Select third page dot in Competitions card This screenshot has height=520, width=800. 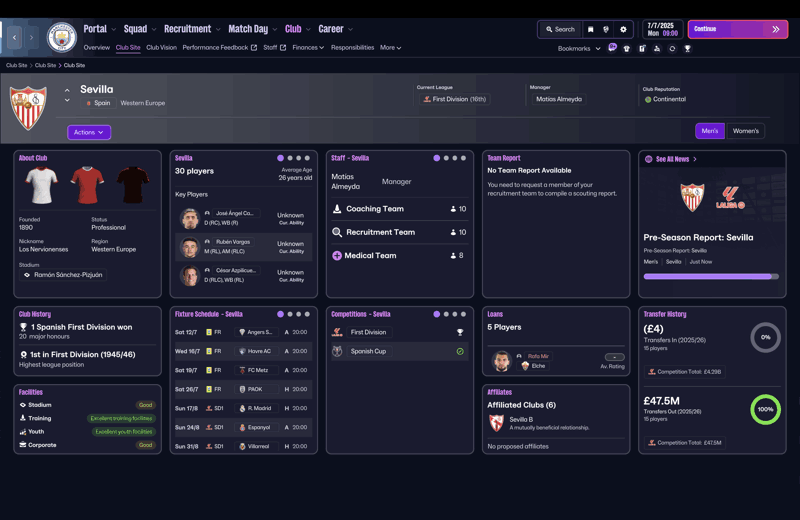click(x=455, y=314)
